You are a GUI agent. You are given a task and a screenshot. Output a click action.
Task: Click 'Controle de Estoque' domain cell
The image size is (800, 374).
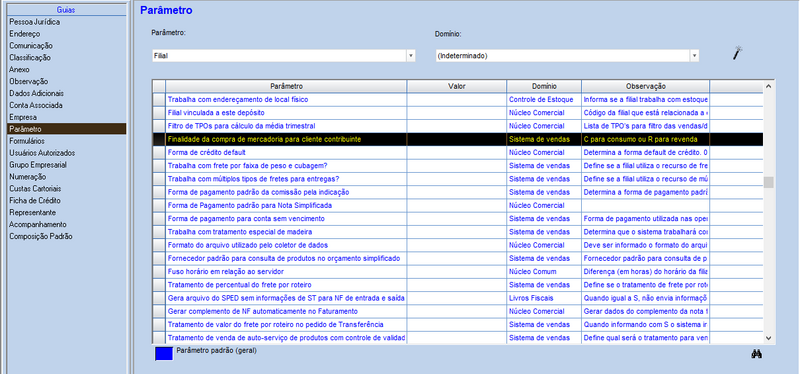pyautogui.click(x=544, y=99)
